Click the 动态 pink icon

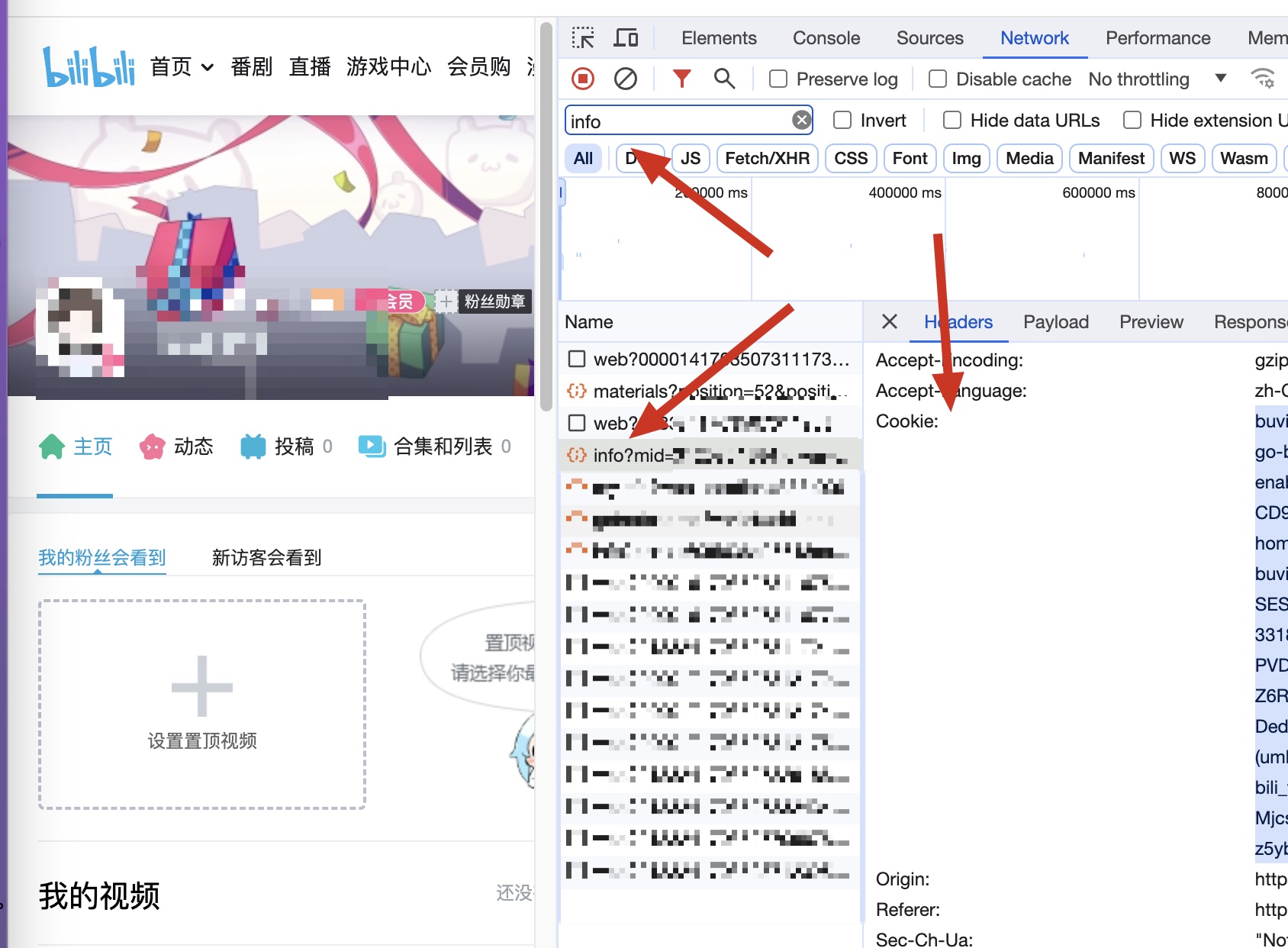(x=152, y=447)
